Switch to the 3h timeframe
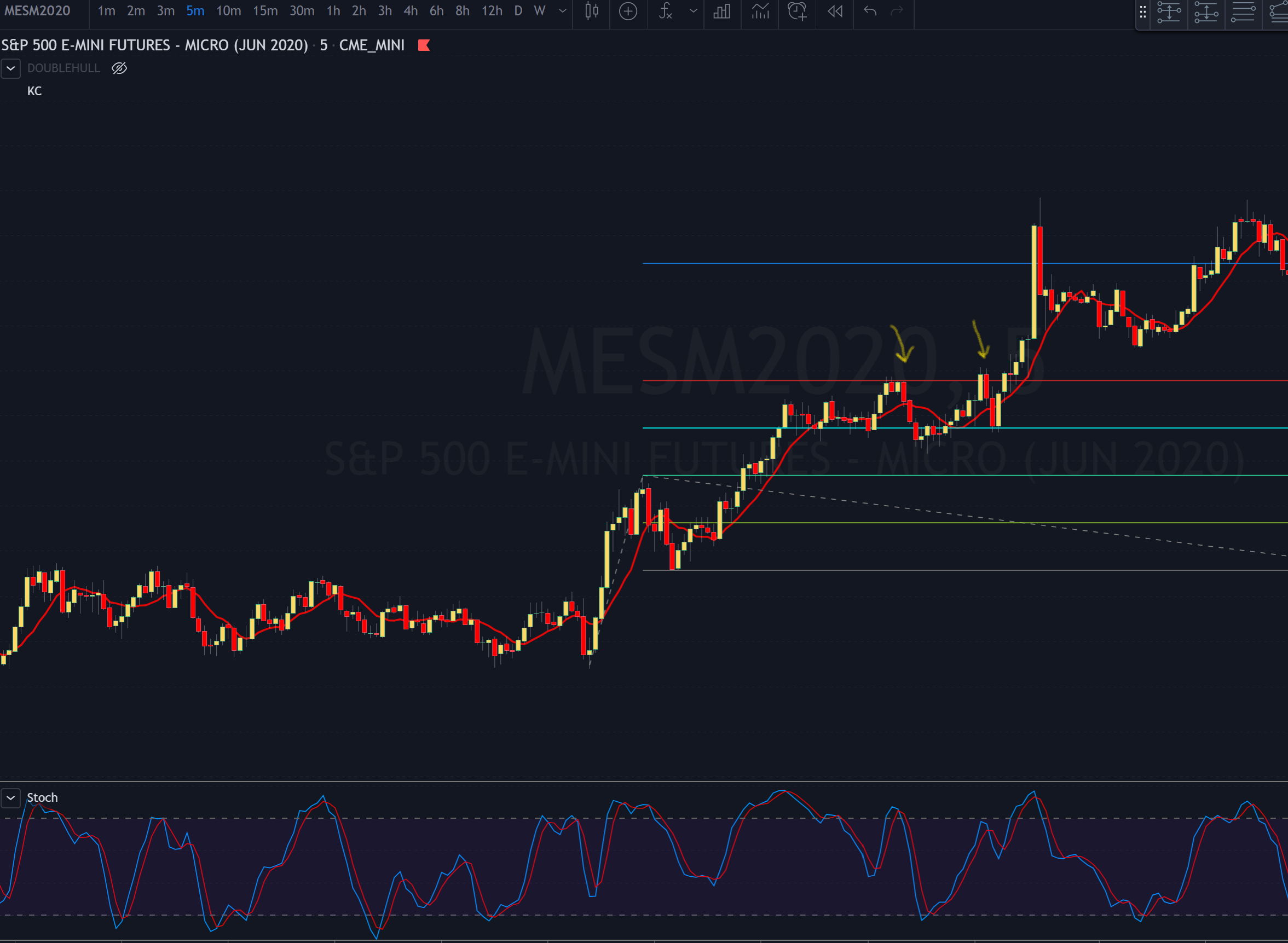Image resolution: width=1288 pixels, height=943 pixels. (385, 11)
